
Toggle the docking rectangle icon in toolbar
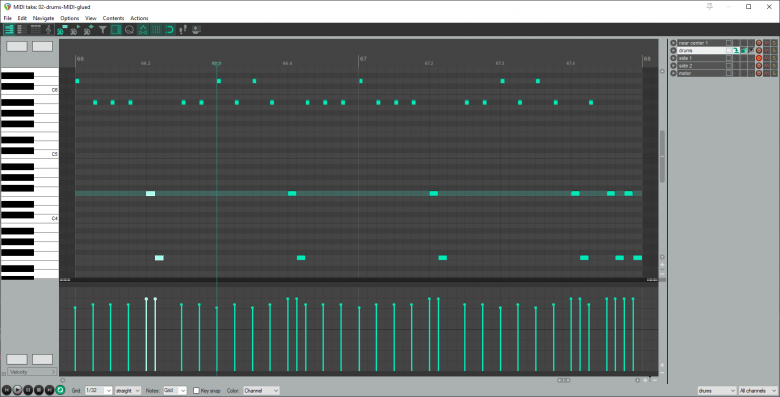pyautogui.click(x=116, y=30)
